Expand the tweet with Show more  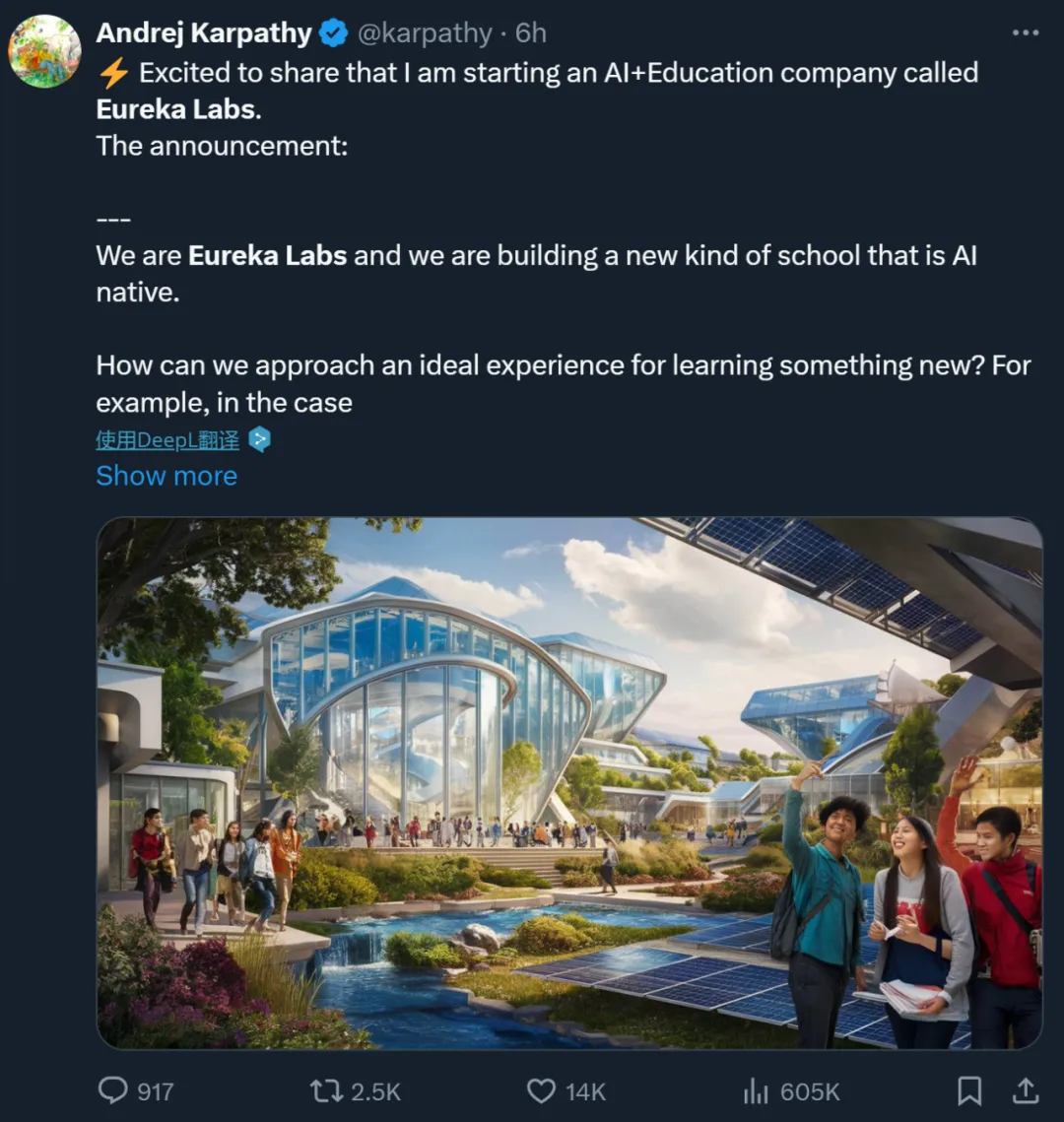pyautogui.click(x=166, y=476)
